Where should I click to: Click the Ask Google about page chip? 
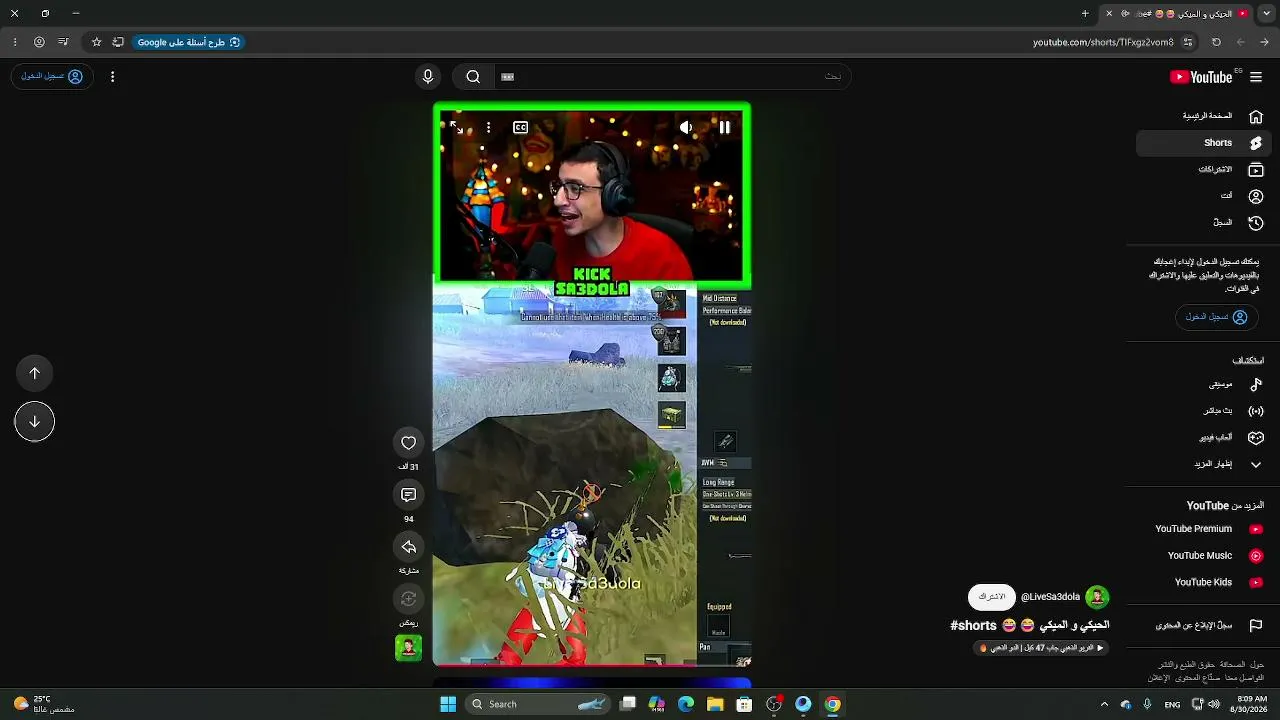point(189,42)
